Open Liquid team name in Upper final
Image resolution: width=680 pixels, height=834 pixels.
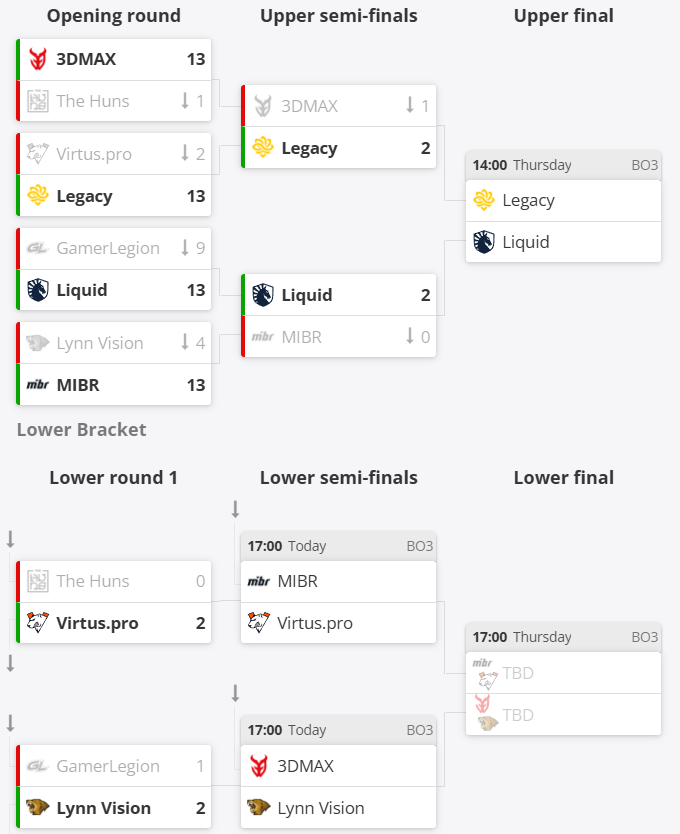pos(526,242)
